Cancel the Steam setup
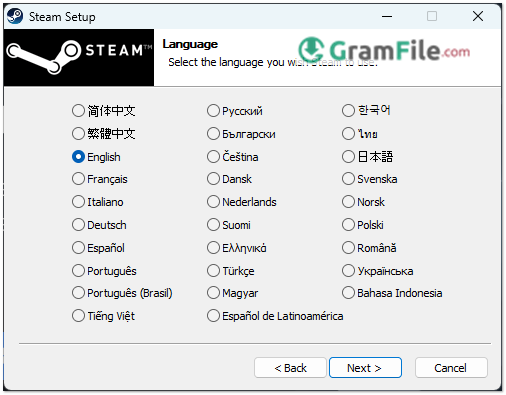The image size is (506, 395). (451, 368)
